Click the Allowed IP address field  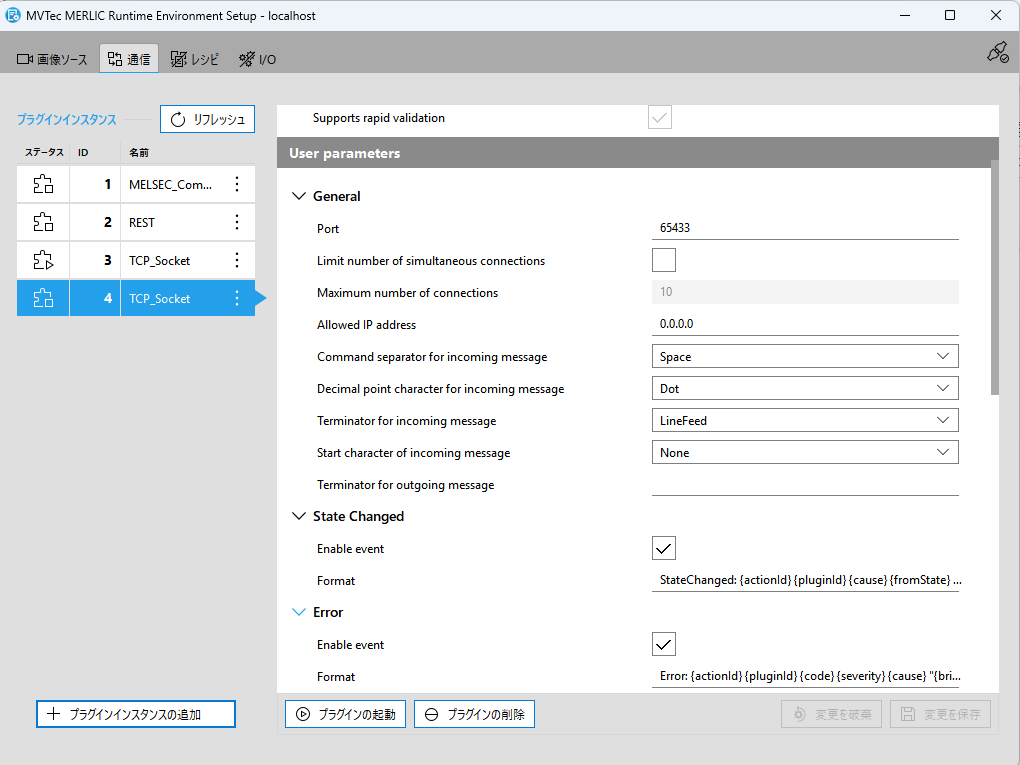click(805, 324)
